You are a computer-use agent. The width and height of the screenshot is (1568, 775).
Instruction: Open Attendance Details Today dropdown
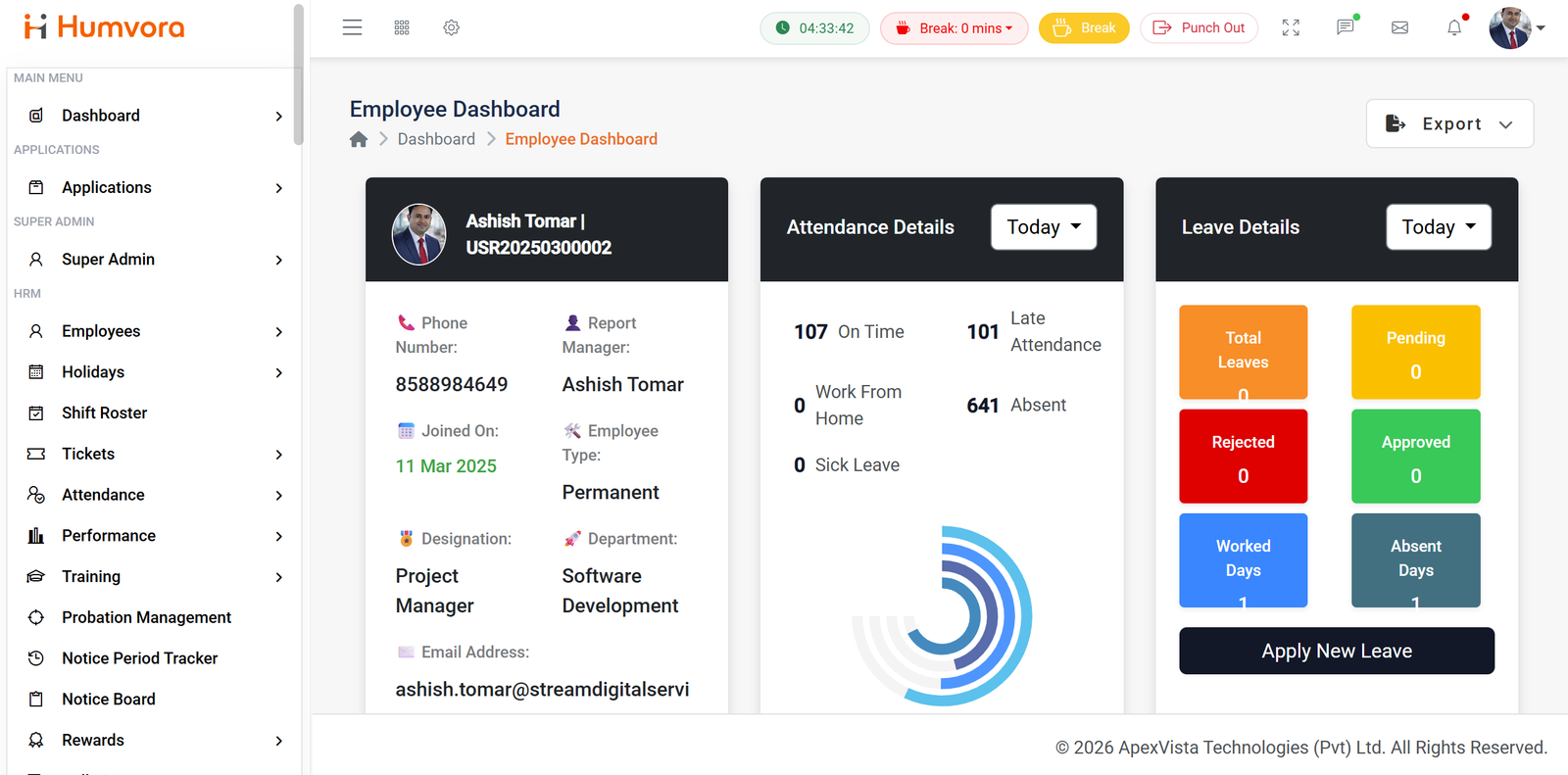(1044, 227)
